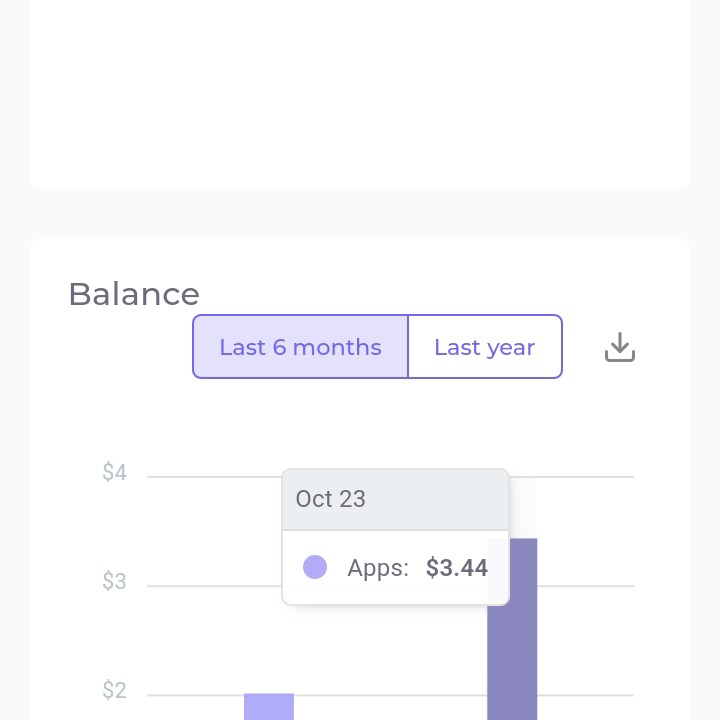Switch chart to Last year
This screenshot has width=720, height=720.
pyautogui.click(x=485, y=347)
